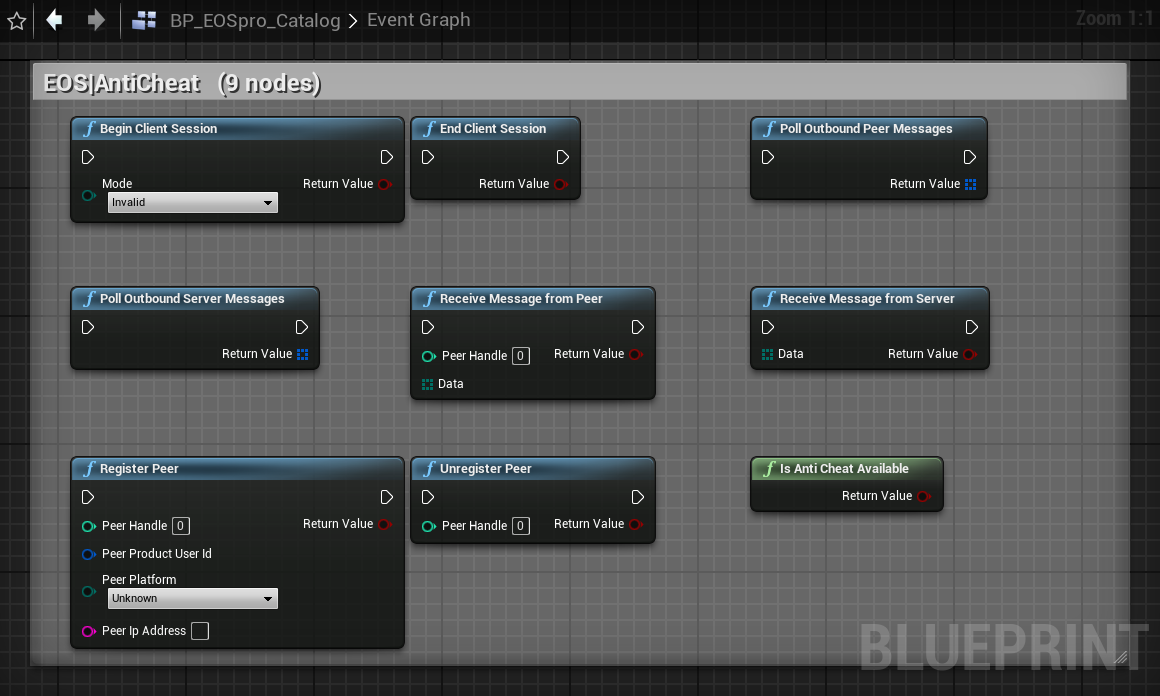The width and height of the screenshot is (1160, 696).
Task: Open Peer Platform dropdown set to Unknown
Action: pyautogui.click(x=192, y=598)
